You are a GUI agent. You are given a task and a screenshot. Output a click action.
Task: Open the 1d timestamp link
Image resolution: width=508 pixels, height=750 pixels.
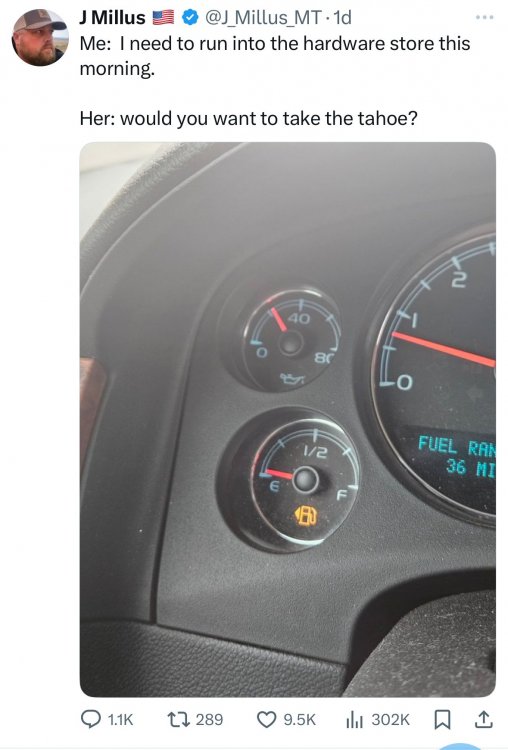(x=342, y=18)
